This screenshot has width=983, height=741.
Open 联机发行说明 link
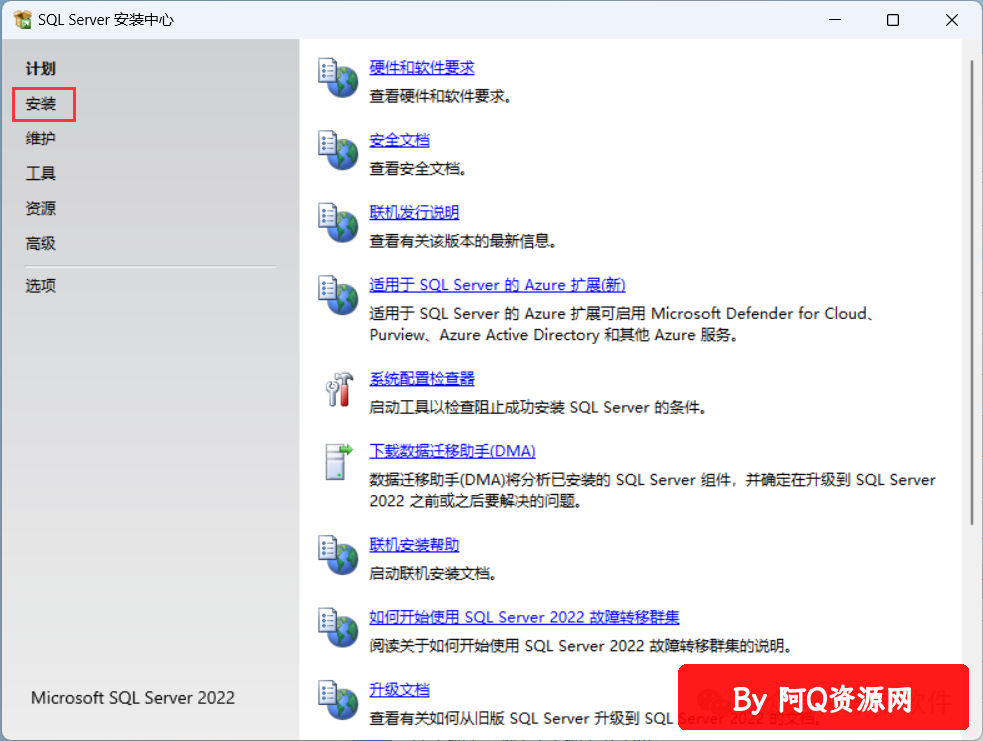[414, 213]
